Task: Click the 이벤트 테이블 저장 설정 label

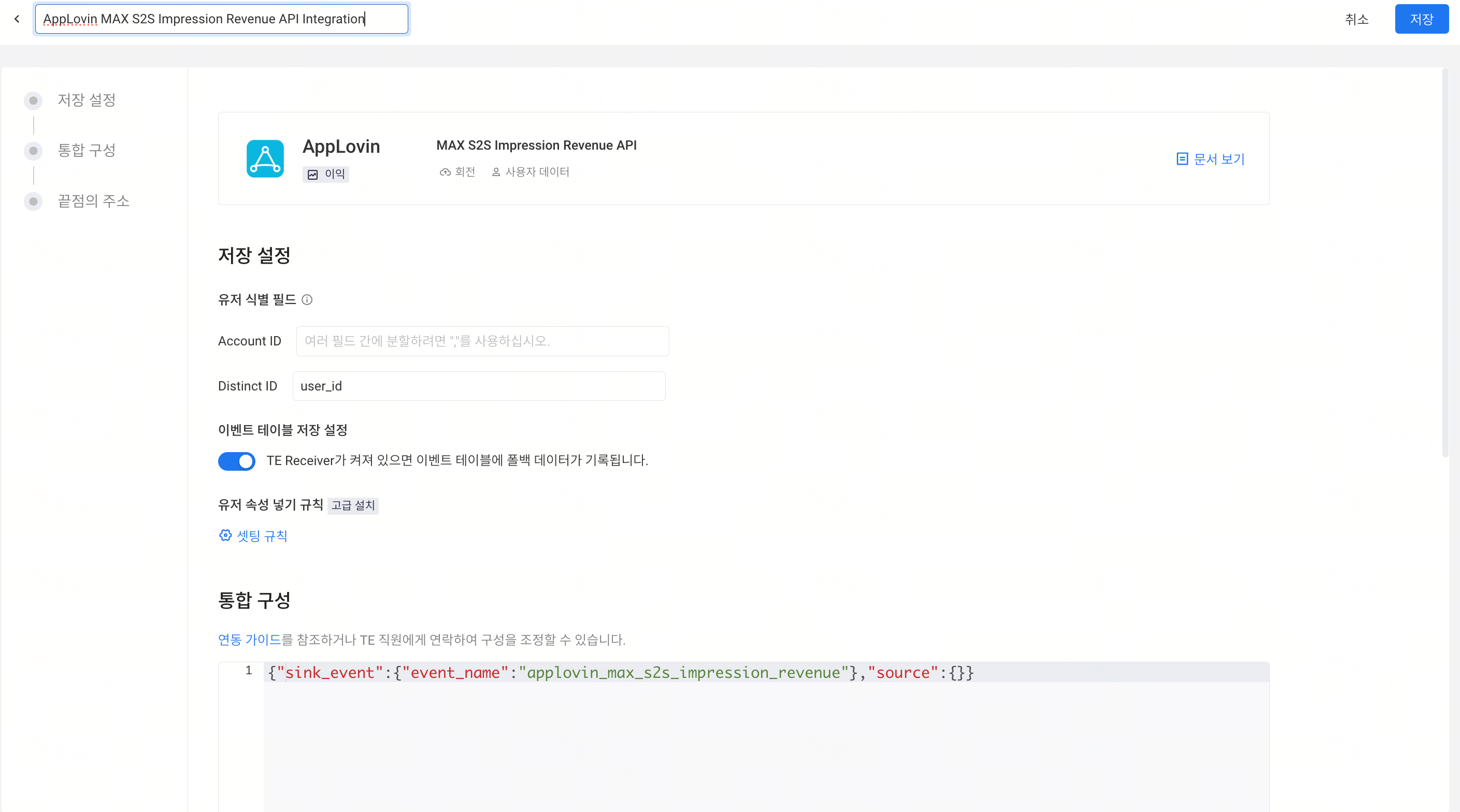Action: 282,430
